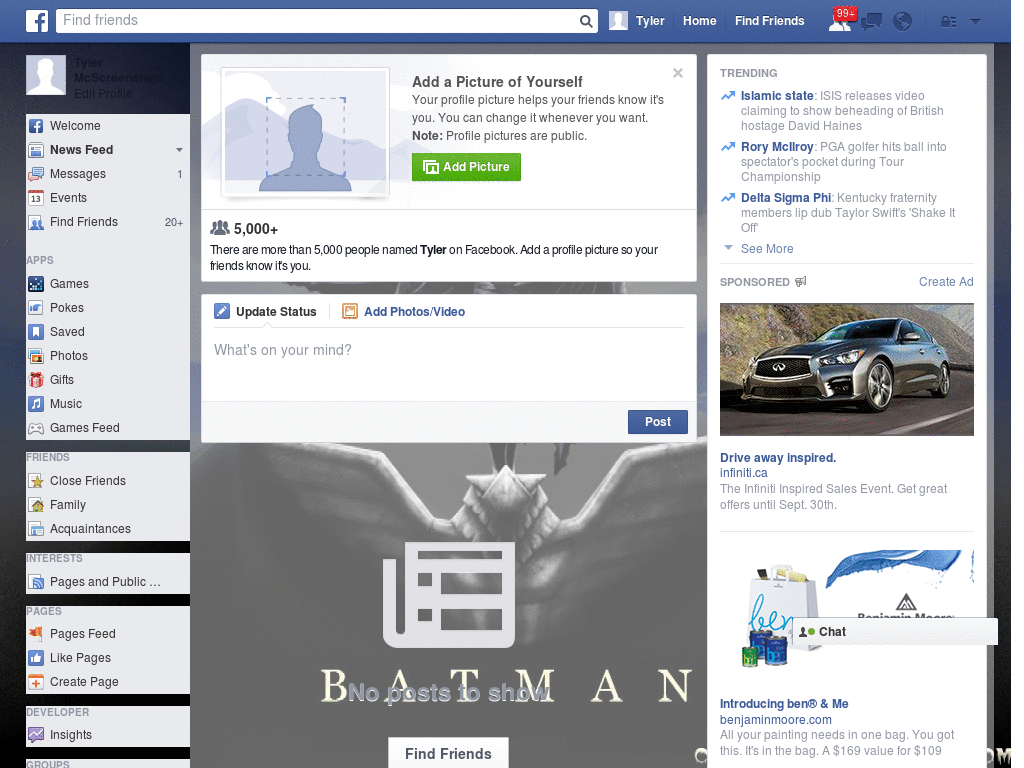Click the What's on your mind box

tap(449, 364)
